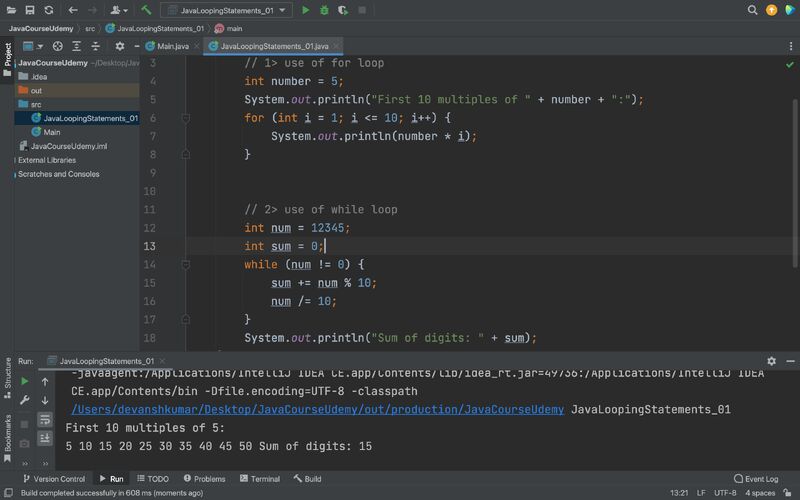The image size is (800, 500).
Task: Open the user profile dropdown in the toolbar
Action: pyautogui.click(x=119, y=10)
